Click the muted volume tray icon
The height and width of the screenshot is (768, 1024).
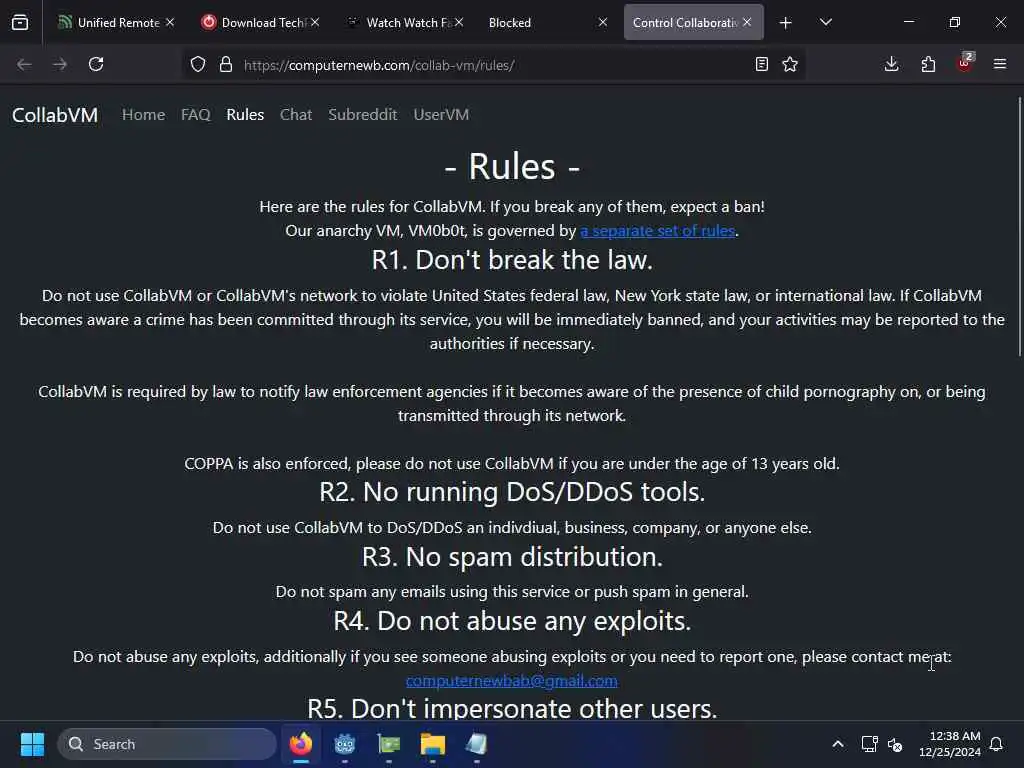(x=895, y=744)
